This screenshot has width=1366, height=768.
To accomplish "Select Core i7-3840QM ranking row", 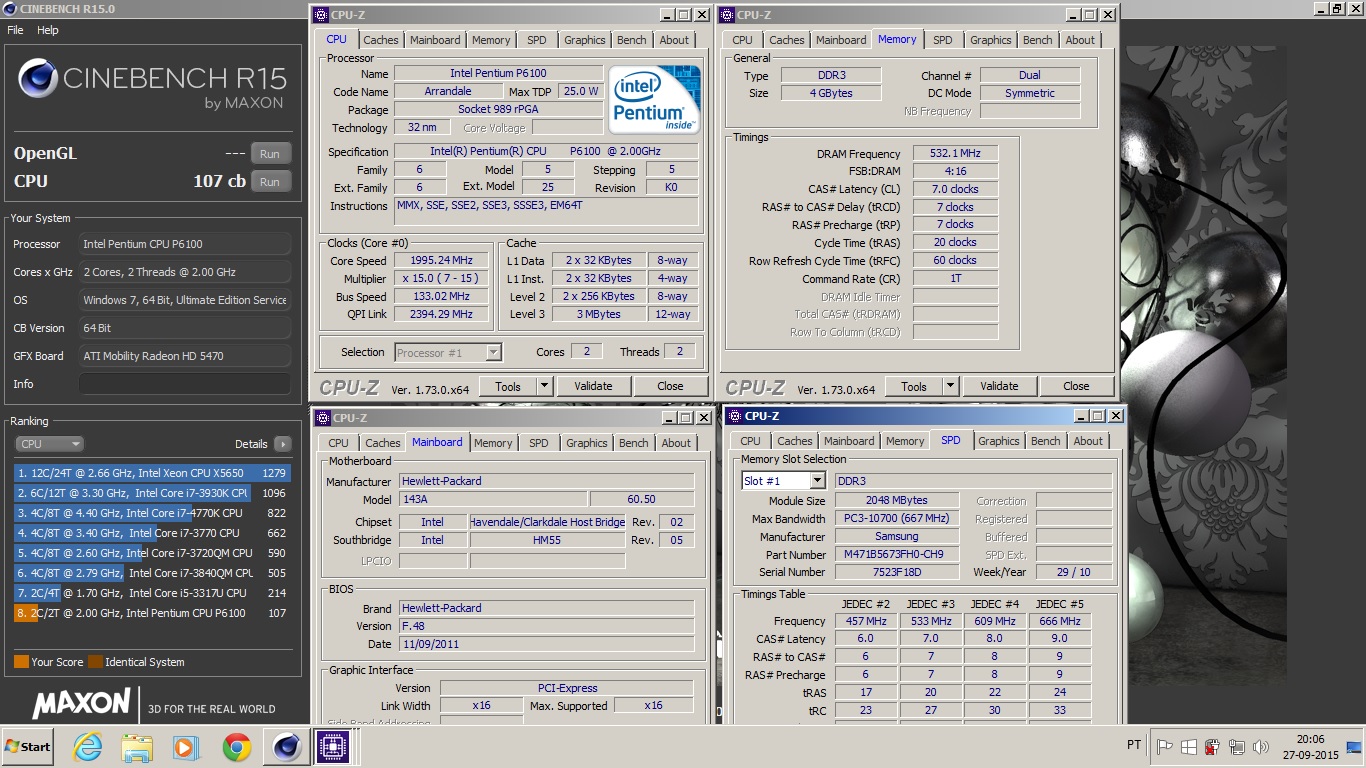I will [x=152, y=573].
